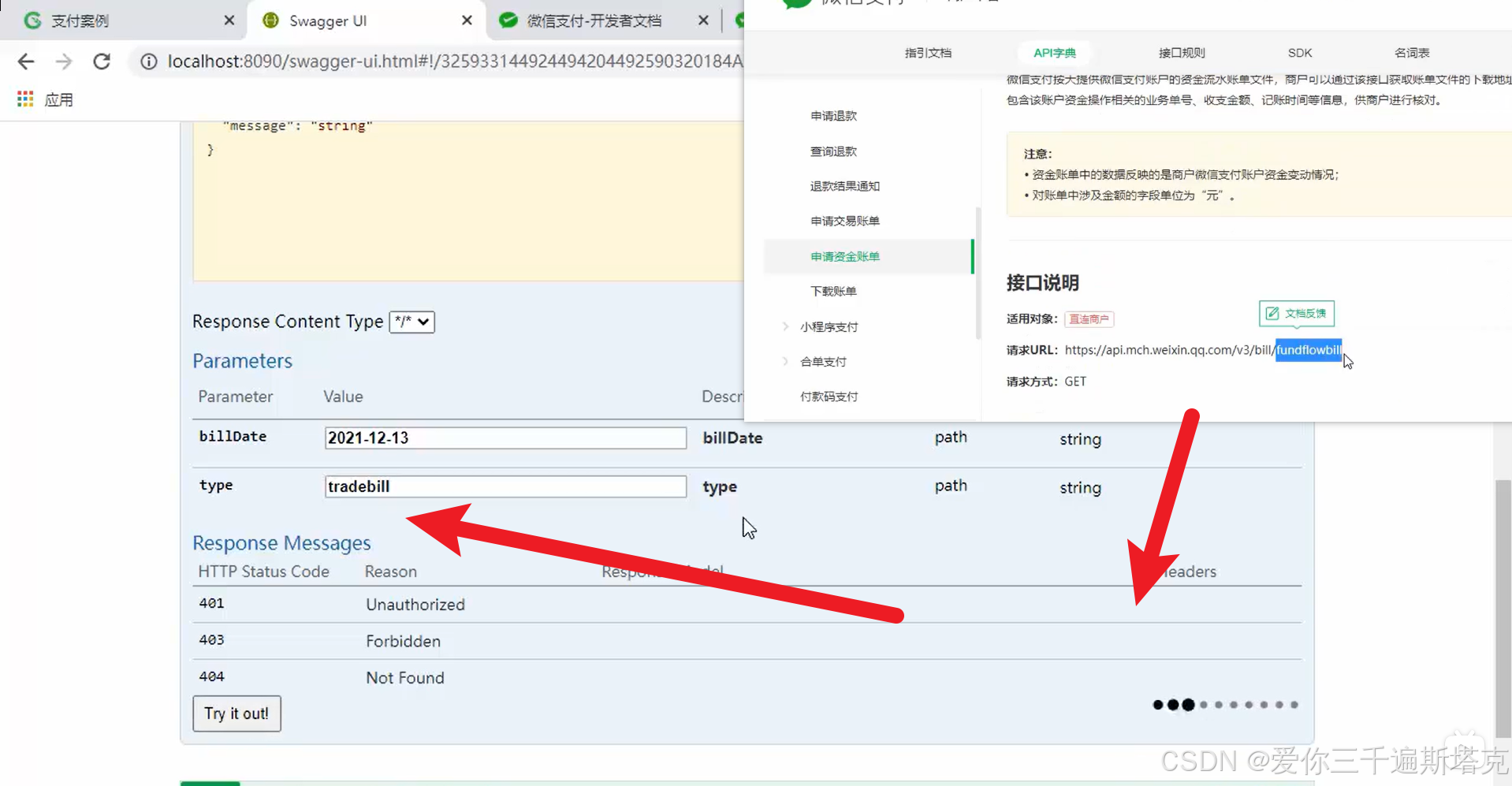This screenshot has width=1512, height=786.
Task: Click the highlighted fundflowbill URL text
Action: click(x=1308, y=350)
